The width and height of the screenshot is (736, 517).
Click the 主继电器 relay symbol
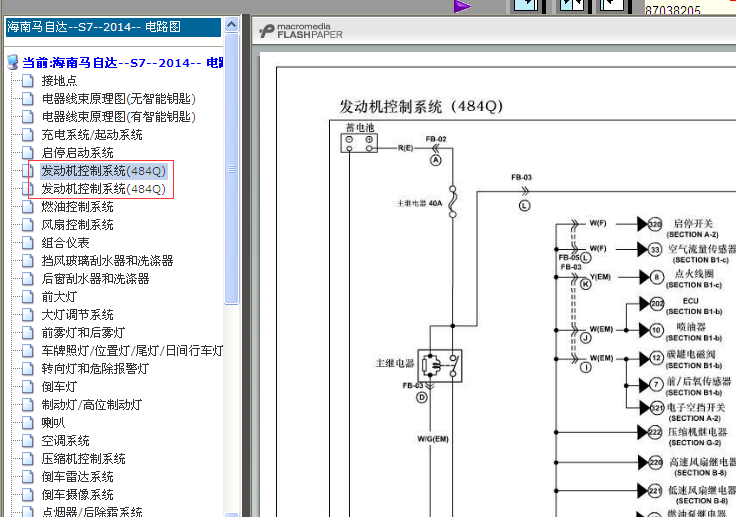(440, 365)
